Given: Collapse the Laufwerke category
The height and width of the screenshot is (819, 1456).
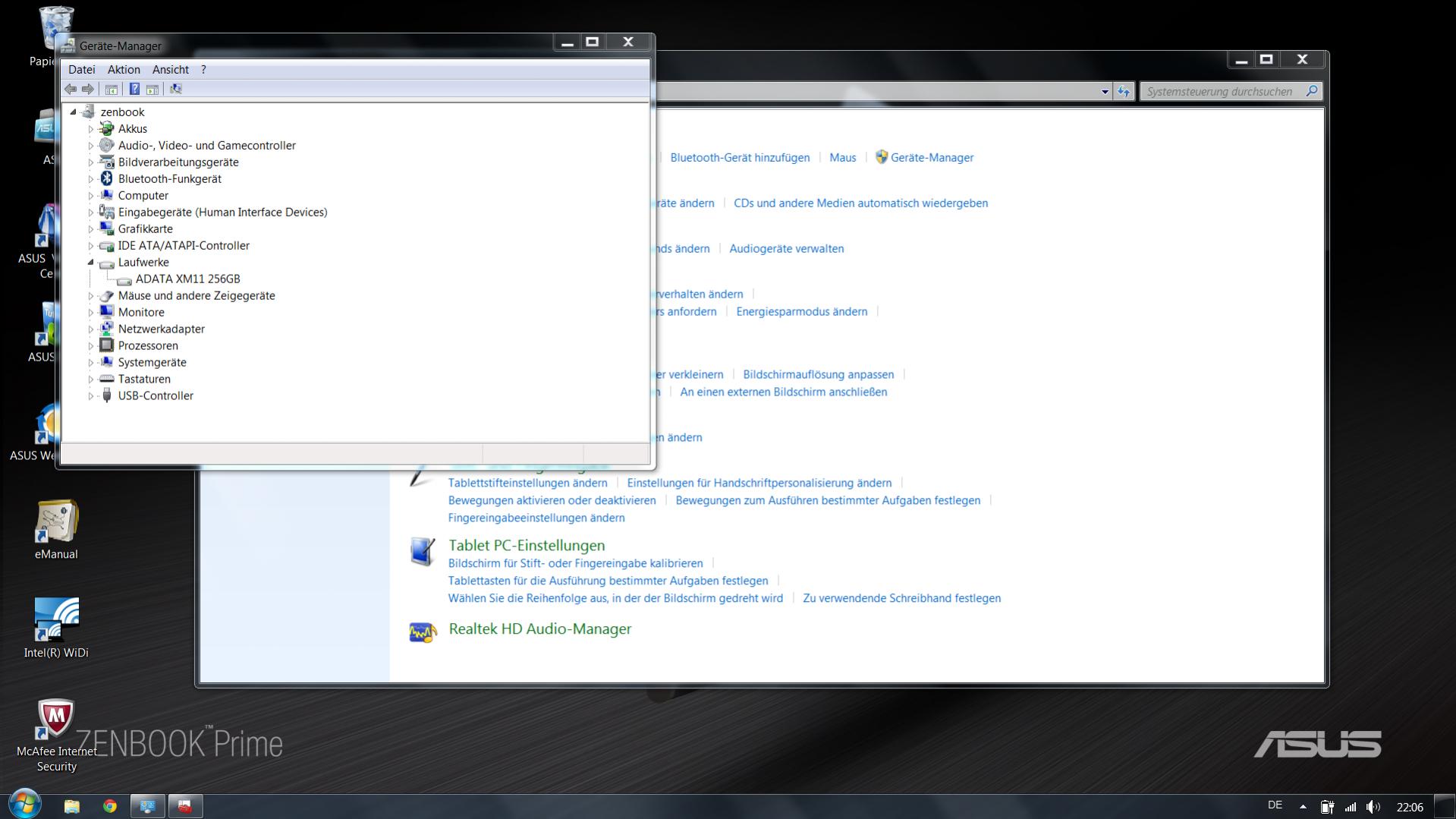Looking at the screenshot, I should pyautogui.click(x=91, y=263).
